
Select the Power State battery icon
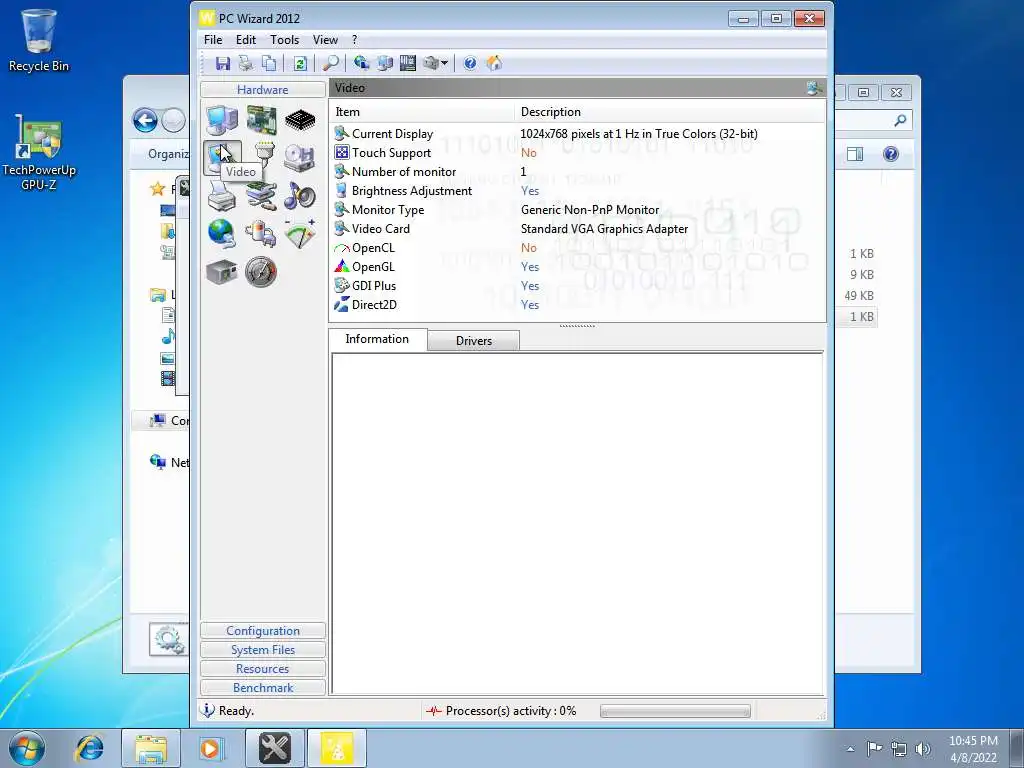click(x=261, y=234)
